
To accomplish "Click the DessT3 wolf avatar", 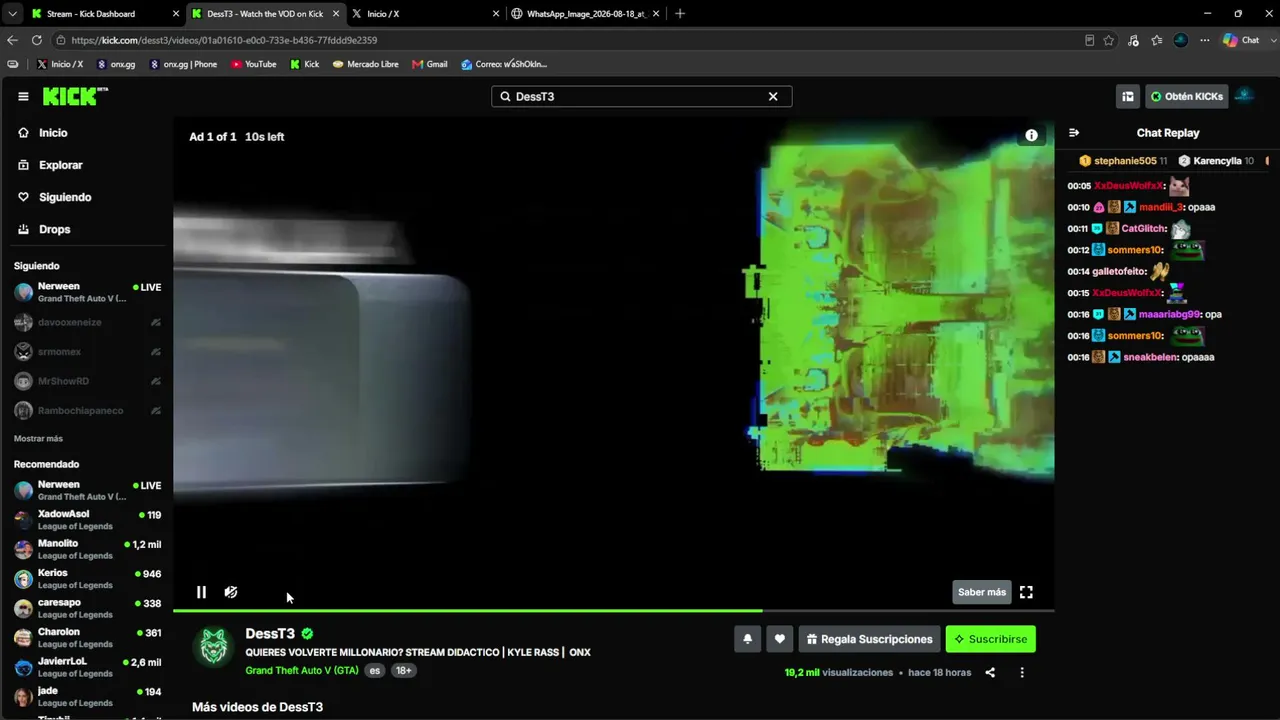I will [214, 647].
